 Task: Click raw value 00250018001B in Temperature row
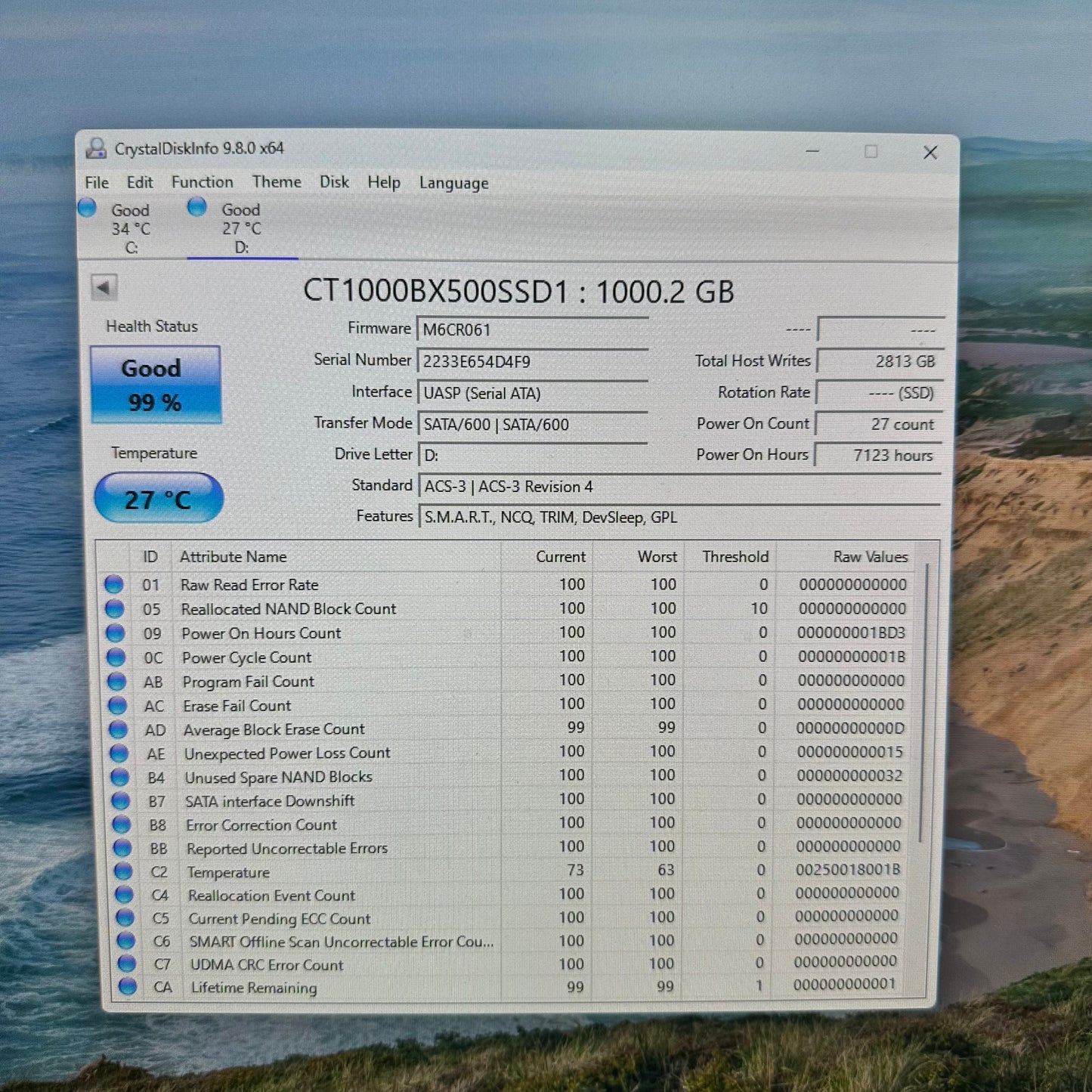click(848, 870)
